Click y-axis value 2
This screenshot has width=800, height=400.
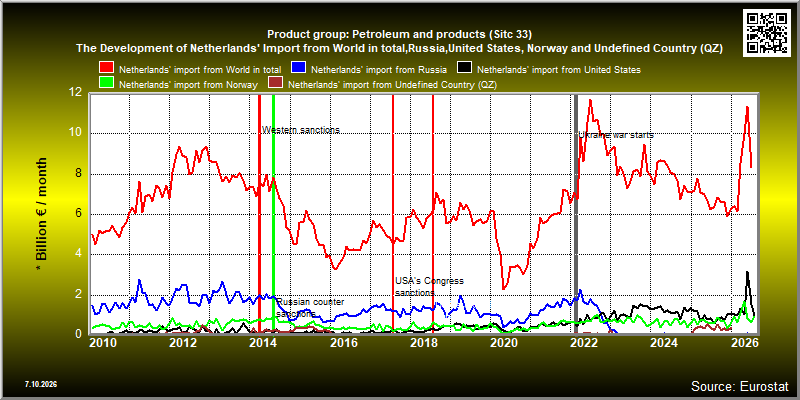(79, 294)
